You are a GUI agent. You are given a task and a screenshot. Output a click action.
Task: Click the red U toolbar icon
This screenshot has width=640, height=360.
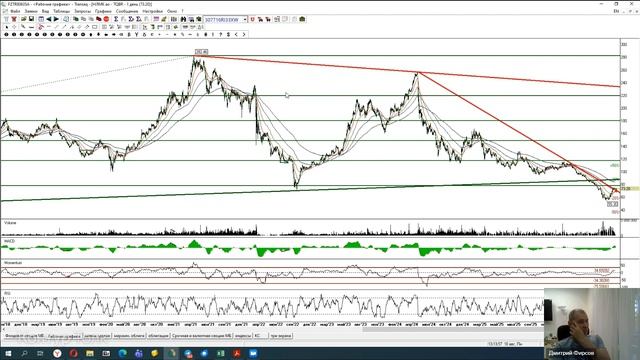coord(252,19)
